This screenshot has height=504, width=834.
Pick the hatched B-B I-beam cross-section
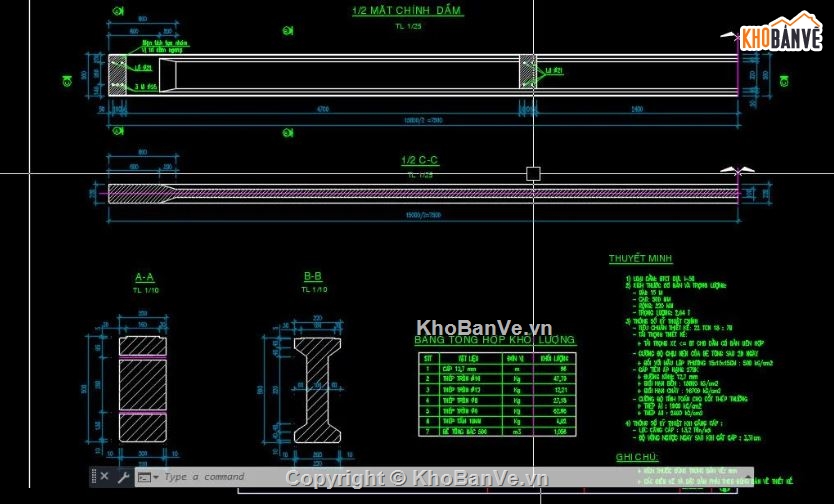tap(317, 390)
